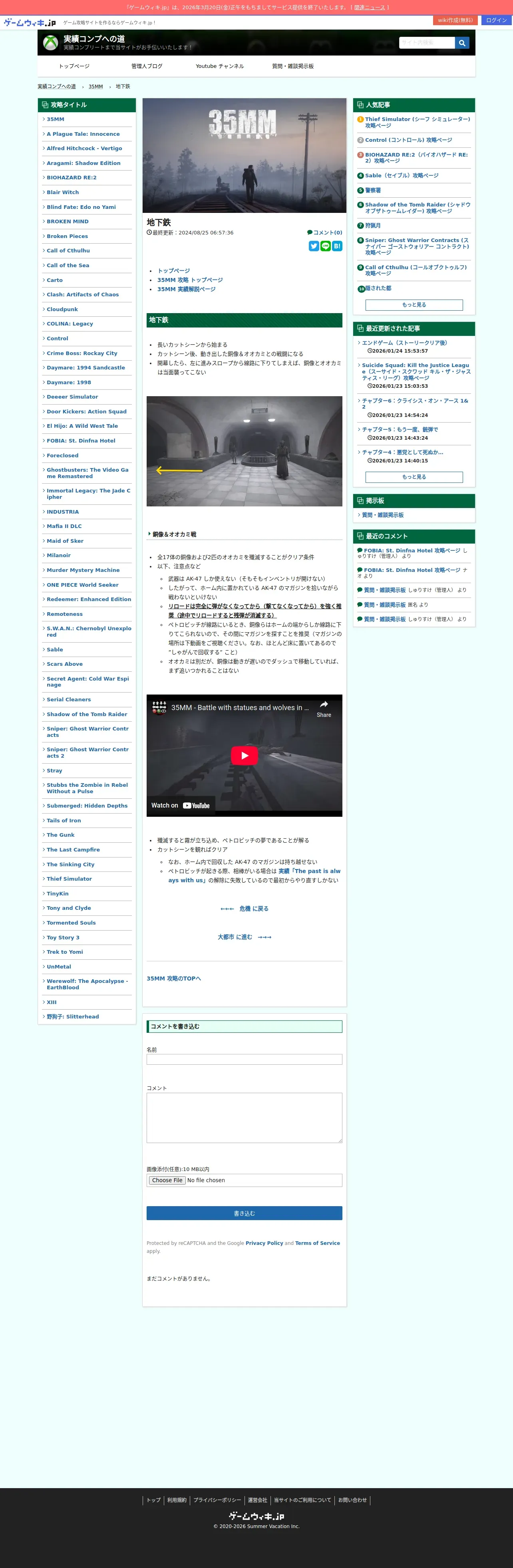Screen dimensions: 513x1568
Task: Click the Xbox logo in header
Action: click(51, 43)
